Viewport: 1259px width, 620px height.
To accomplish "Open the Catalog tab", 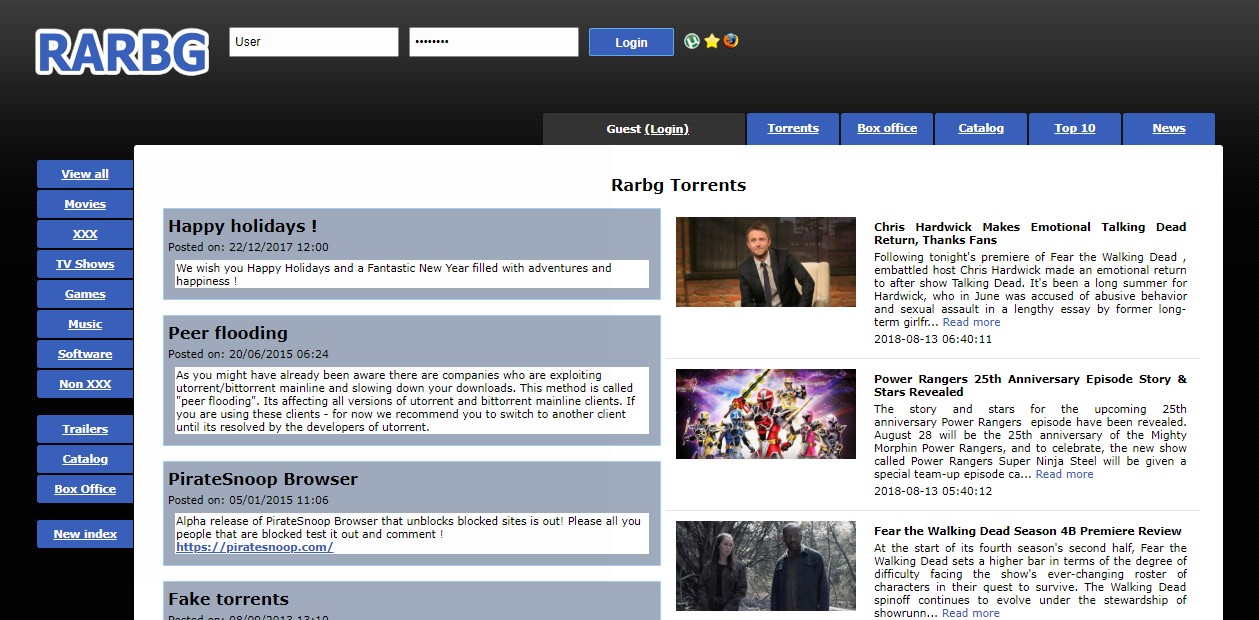I will [981, 129].
